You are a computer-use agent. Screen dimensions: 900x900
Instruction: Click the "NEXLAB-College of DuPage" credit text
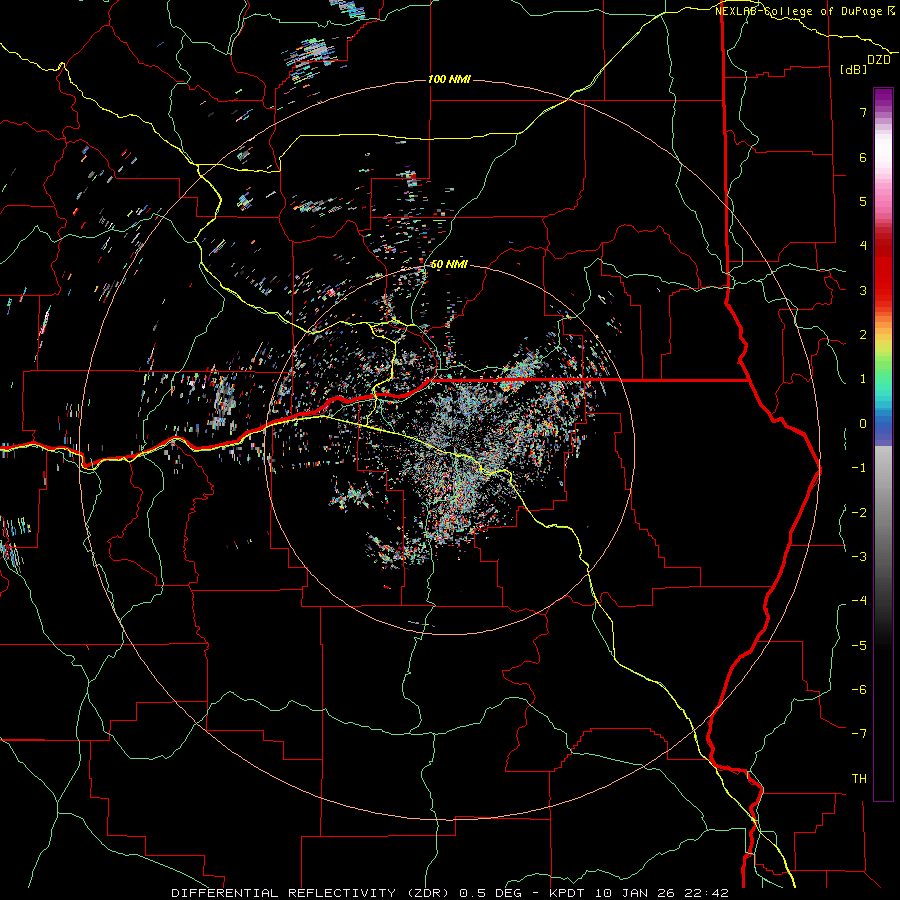coord(800,11)
